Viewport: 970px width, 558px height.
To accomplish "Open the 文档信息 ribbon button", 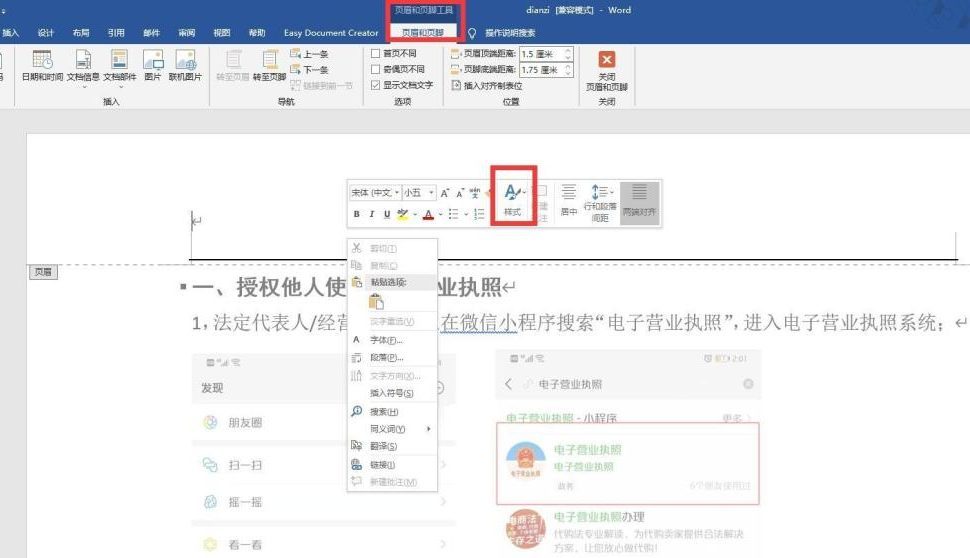I will point(83,67).
